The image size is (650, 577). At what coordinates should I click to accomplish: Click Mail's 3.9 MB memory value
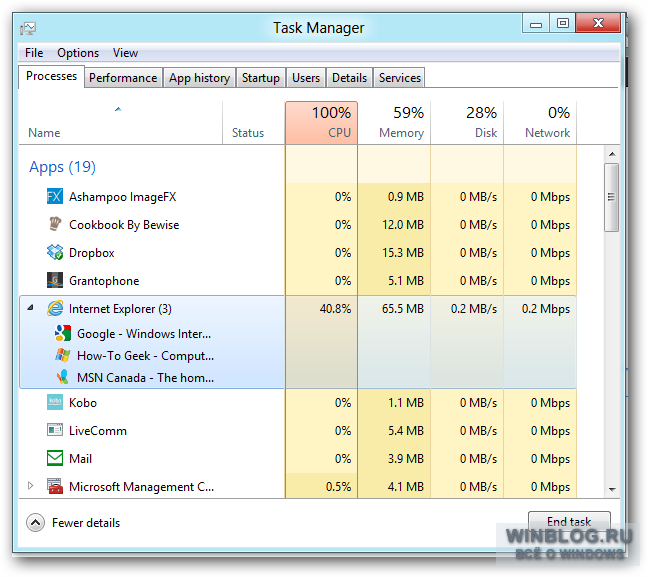pos(405,459)
